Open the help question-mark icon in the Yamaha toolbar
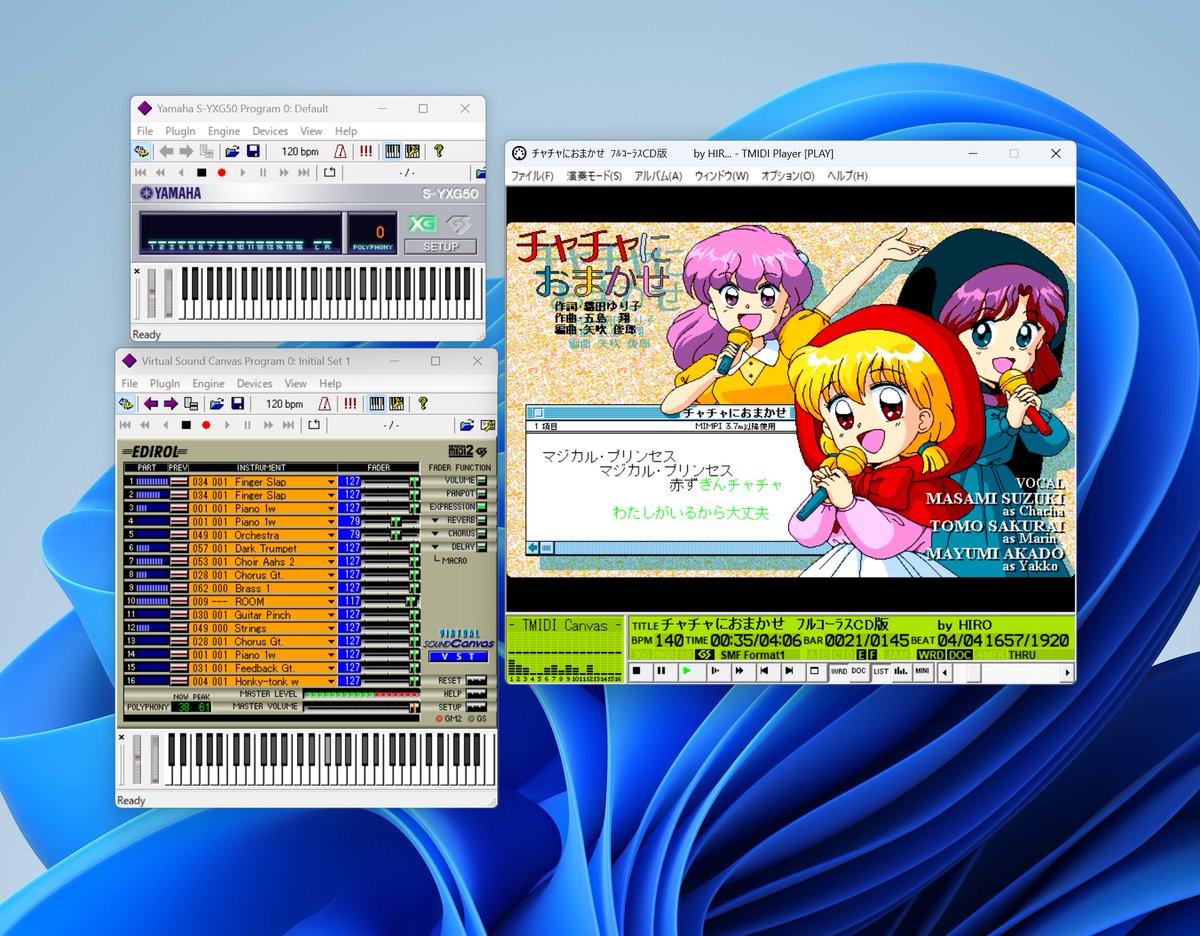 pyautogui.click(x=438, y=151)
